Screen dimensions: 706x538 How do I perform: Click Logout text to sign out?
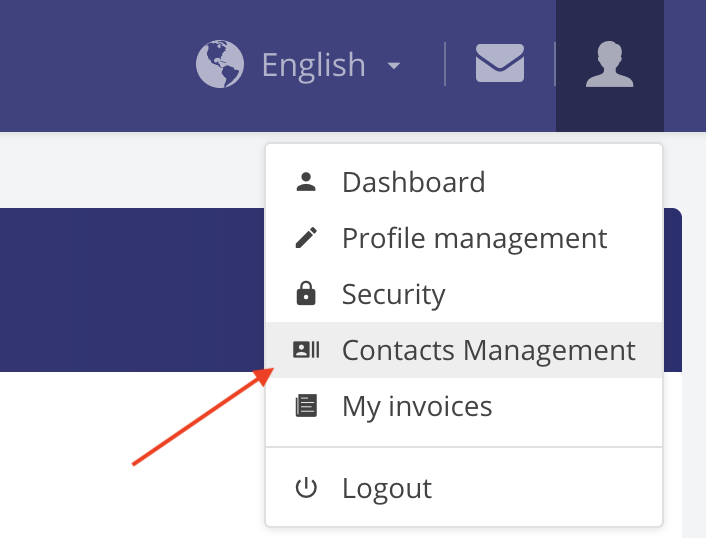point(387,488)
